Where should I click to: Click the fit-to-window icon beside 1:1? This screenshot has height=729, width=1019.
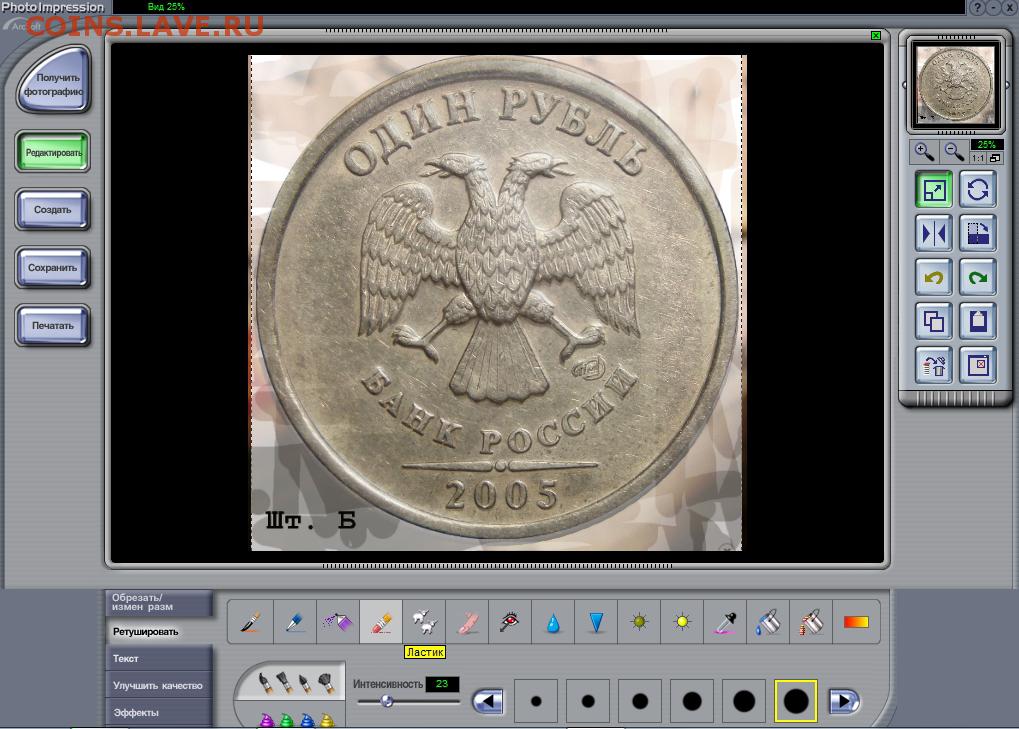coord(995,158)
